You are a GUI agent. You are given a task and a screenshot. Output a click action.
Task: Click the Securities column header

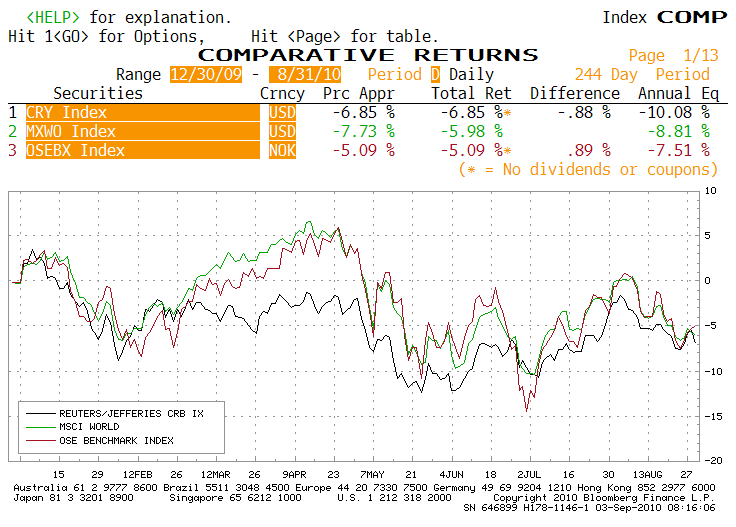pos(98,93)
